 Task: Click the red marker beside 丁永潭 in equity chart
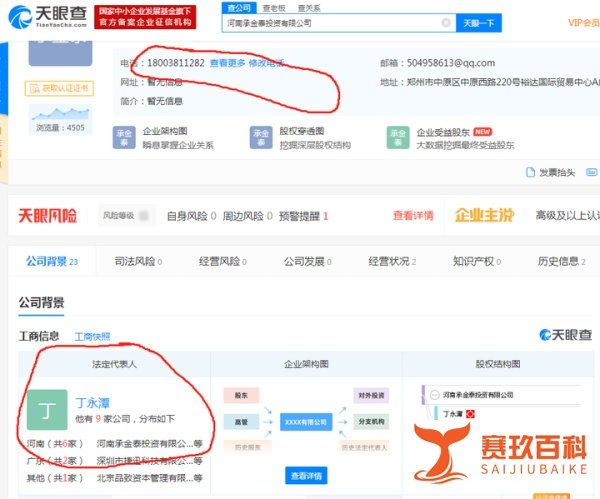470,414
